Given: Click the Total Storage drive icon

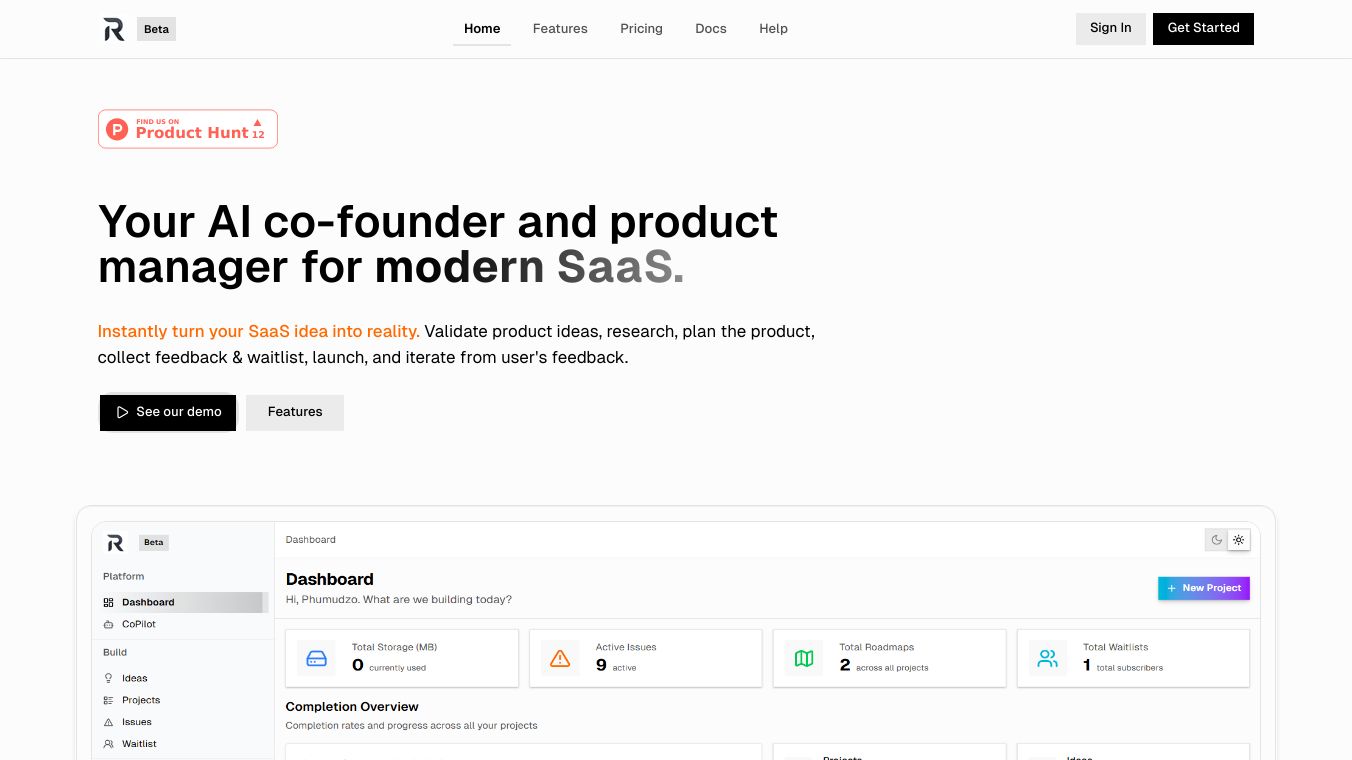Looking at the screenshot, I should coord(316,658).
